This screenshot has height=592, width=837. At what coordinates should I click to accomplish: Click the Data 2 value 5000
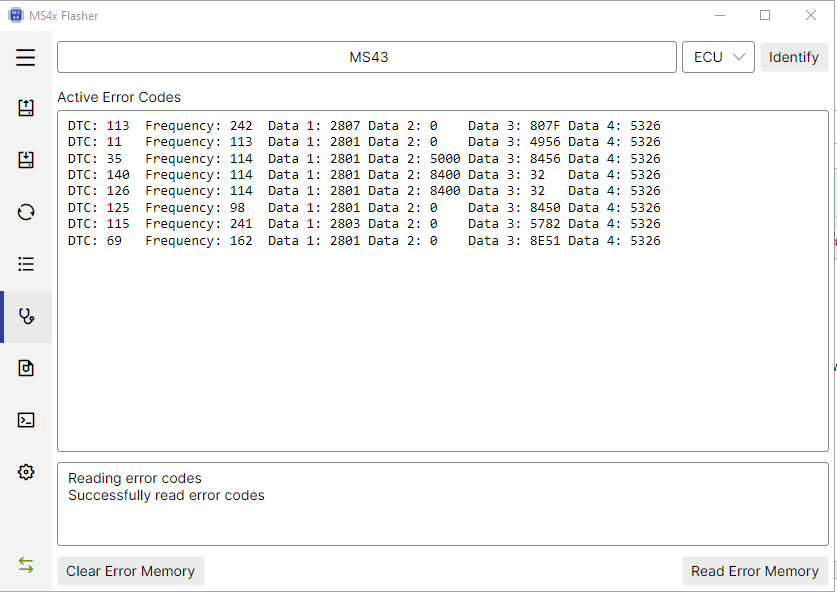click(x=445, y=159)
